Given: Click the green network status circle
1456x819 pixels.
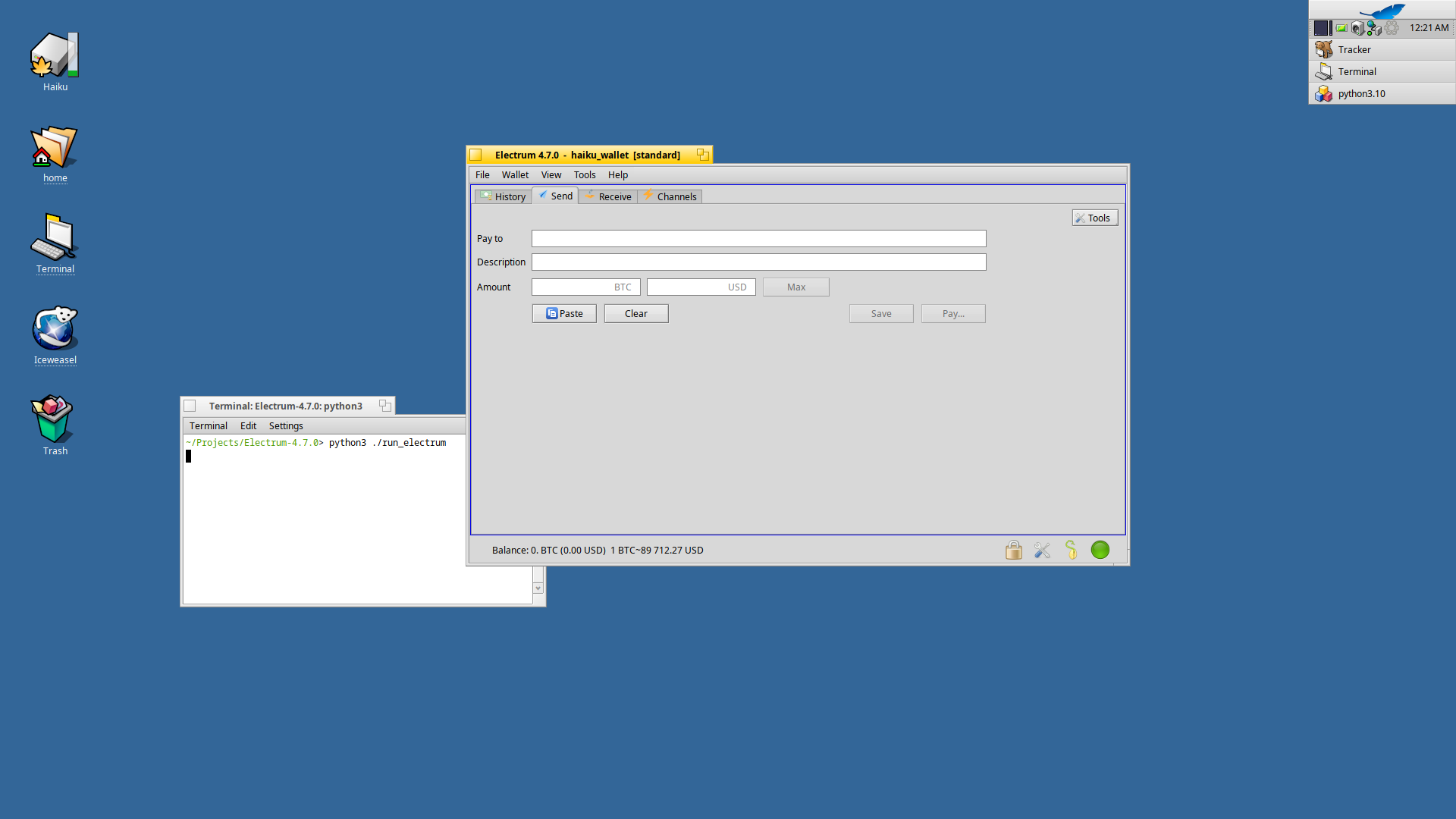Looking at the screenshot, I should click(1100, 550).
